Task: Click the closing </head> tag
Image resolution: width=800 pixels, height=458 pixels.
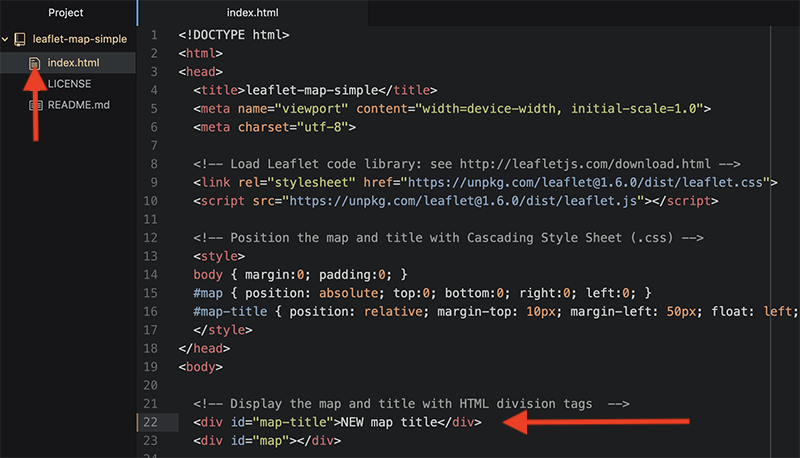Action: tap(204, 348)
